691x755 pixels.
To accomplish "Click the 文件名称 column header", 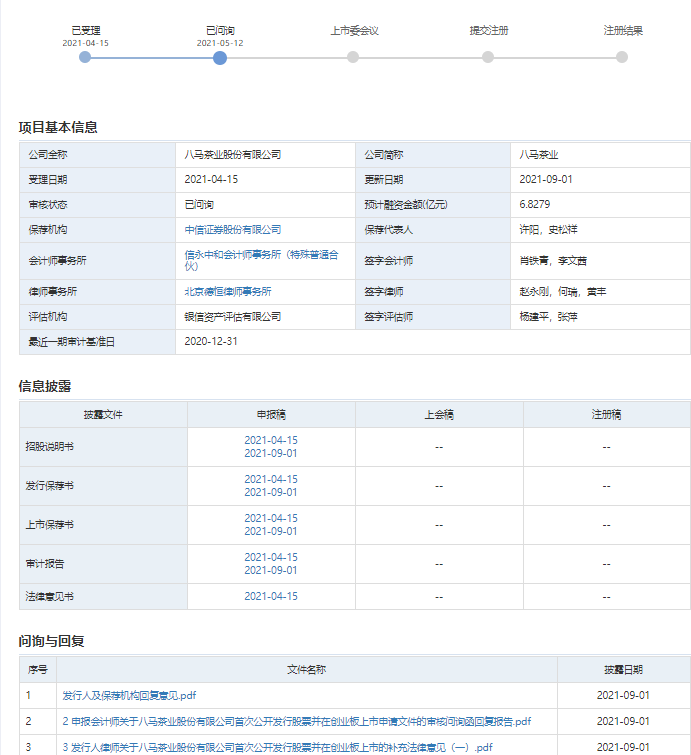I will tap(306, 669).
